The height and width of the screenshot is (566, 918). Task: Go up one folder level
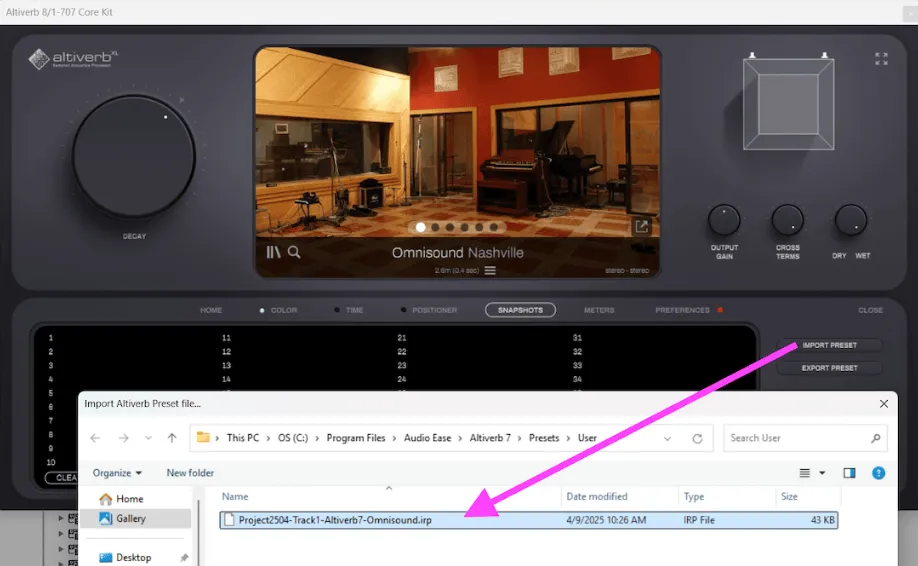coord(172,438)
